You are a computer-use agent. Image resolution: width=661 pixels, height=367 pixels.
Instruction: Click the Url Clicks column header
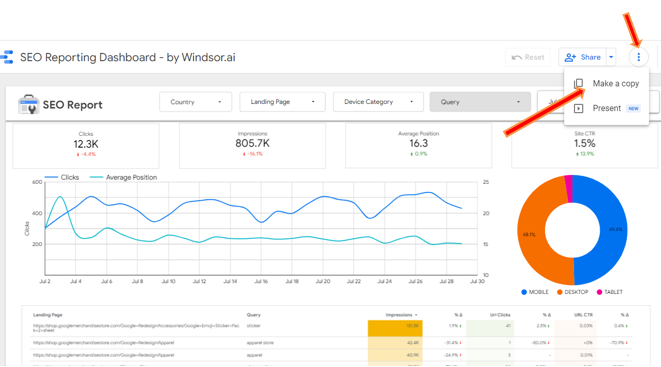(500, 315)
